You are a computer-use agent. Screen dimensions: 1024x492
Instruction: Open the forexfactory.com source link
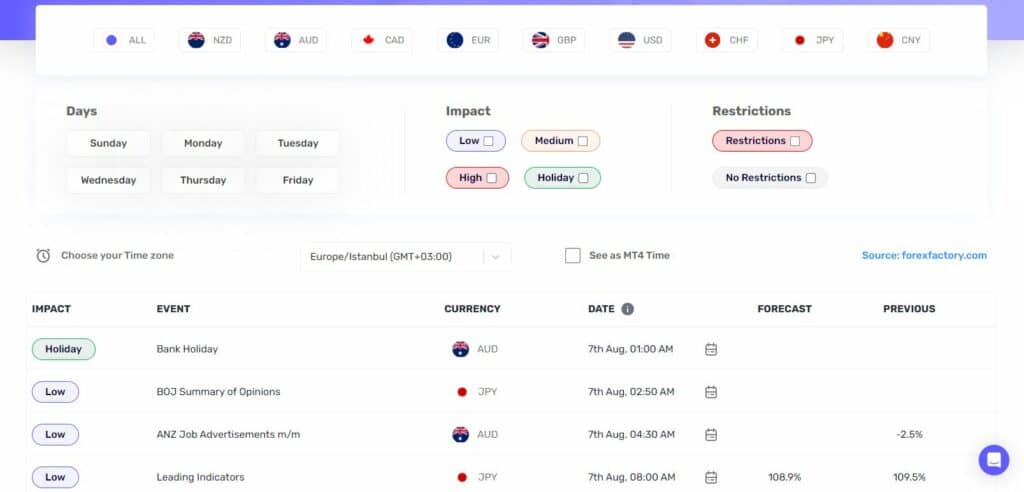(924, 255)
